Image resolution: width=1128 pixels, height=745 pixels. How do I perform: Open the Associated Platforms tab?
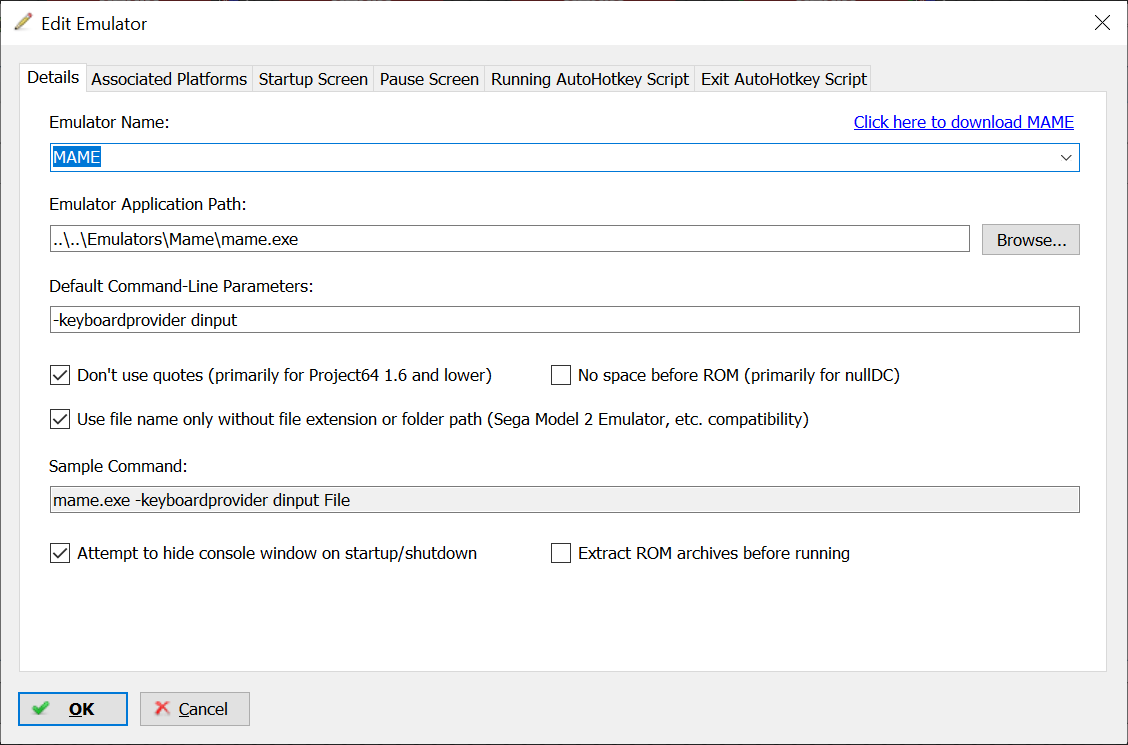(169, 79)
